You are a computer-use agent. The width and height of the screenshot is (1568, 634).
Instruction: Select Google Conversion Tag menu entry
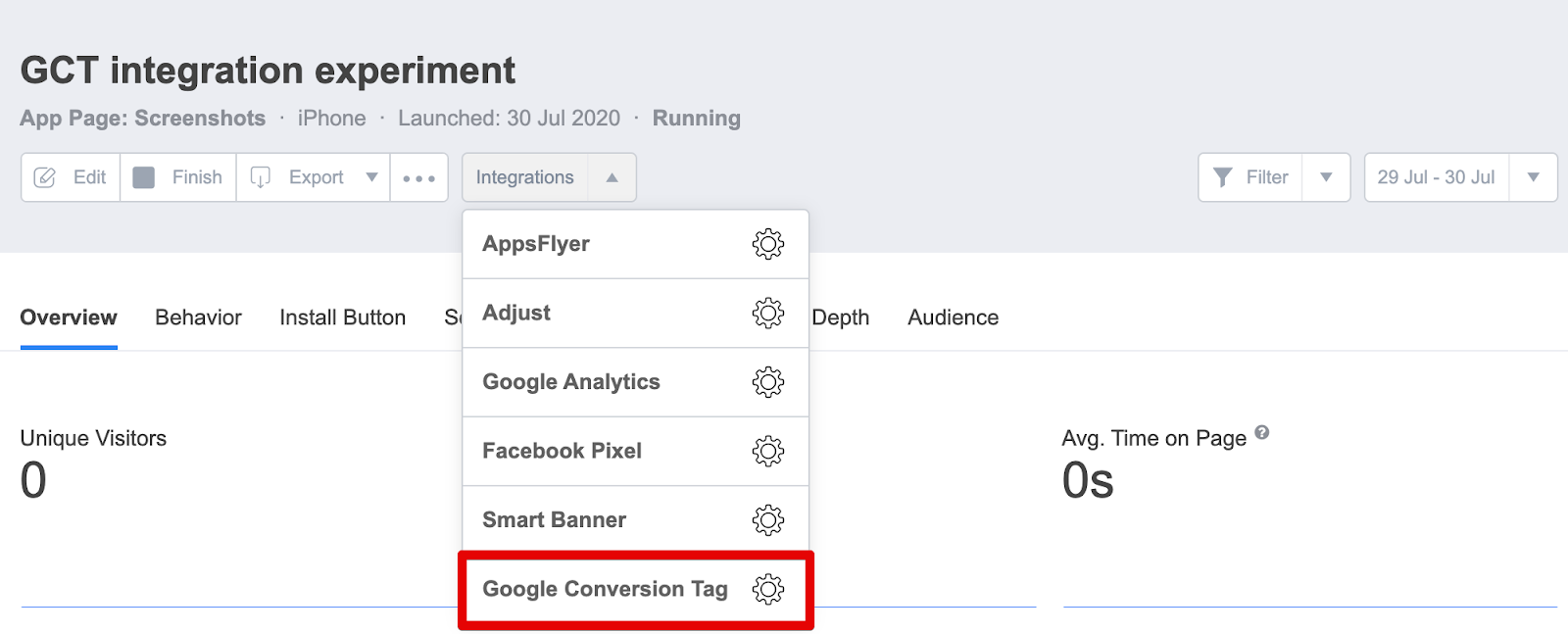click(604, 589)
